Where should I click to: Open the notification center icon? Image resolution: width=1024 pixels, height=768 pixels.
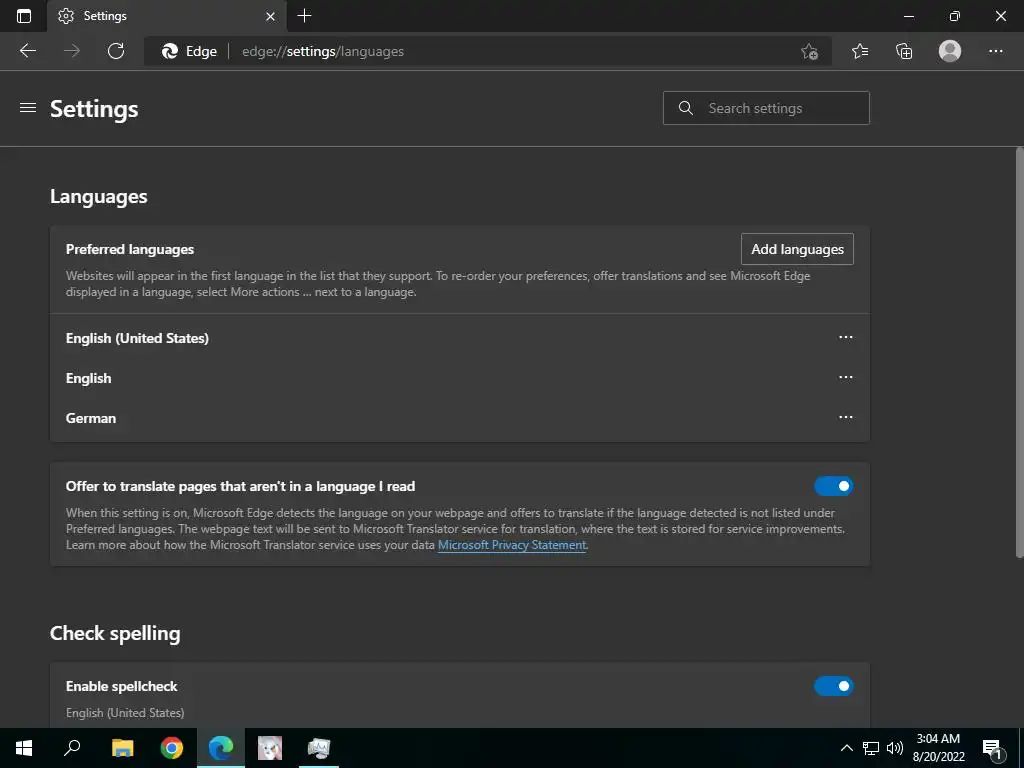click(x=992, y=749)
